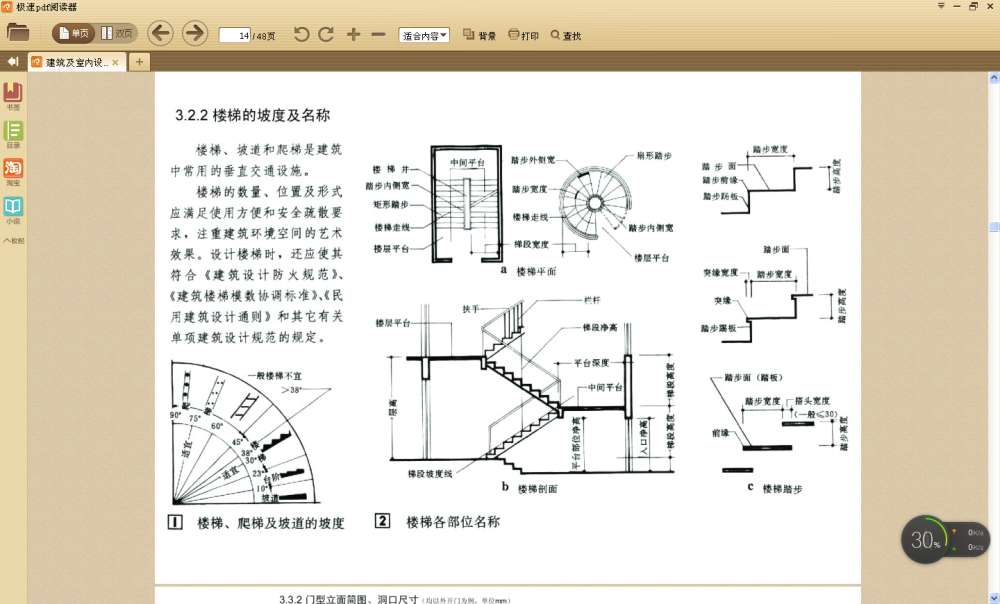This screenshot has width=1000, height=604.
Task: Go to next page with the forward arrow
Action: pos(195,33)
